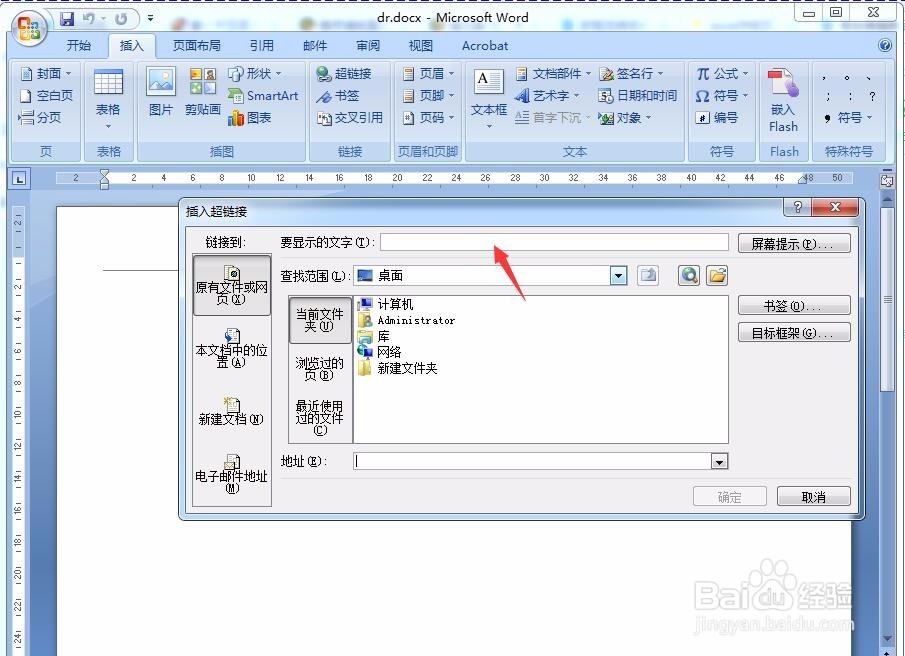Click the Cancel (取消) button
The width and height of the screenshot is (905, 656).
pos(814,496)
